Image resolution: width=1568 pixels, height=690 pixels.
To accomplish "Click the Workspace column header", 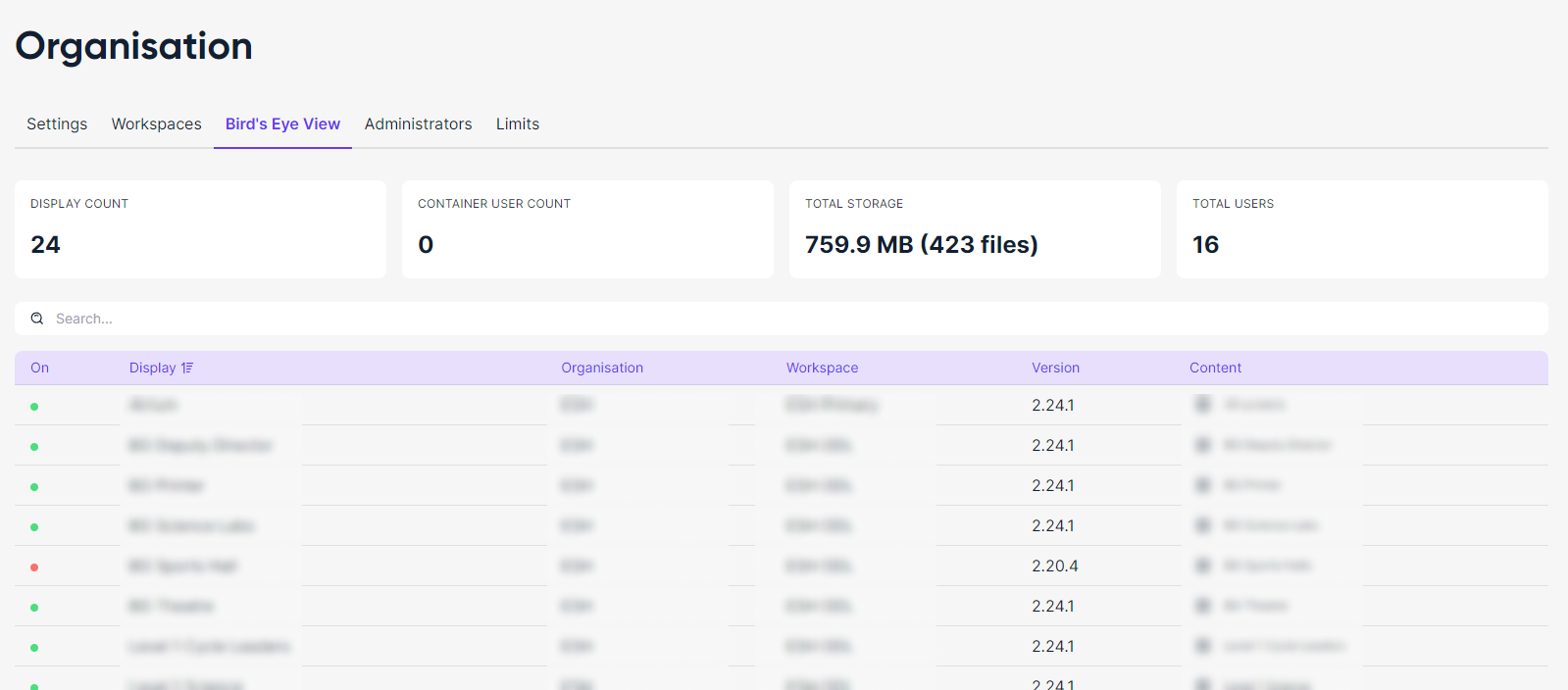I will [x=822, y=369].
